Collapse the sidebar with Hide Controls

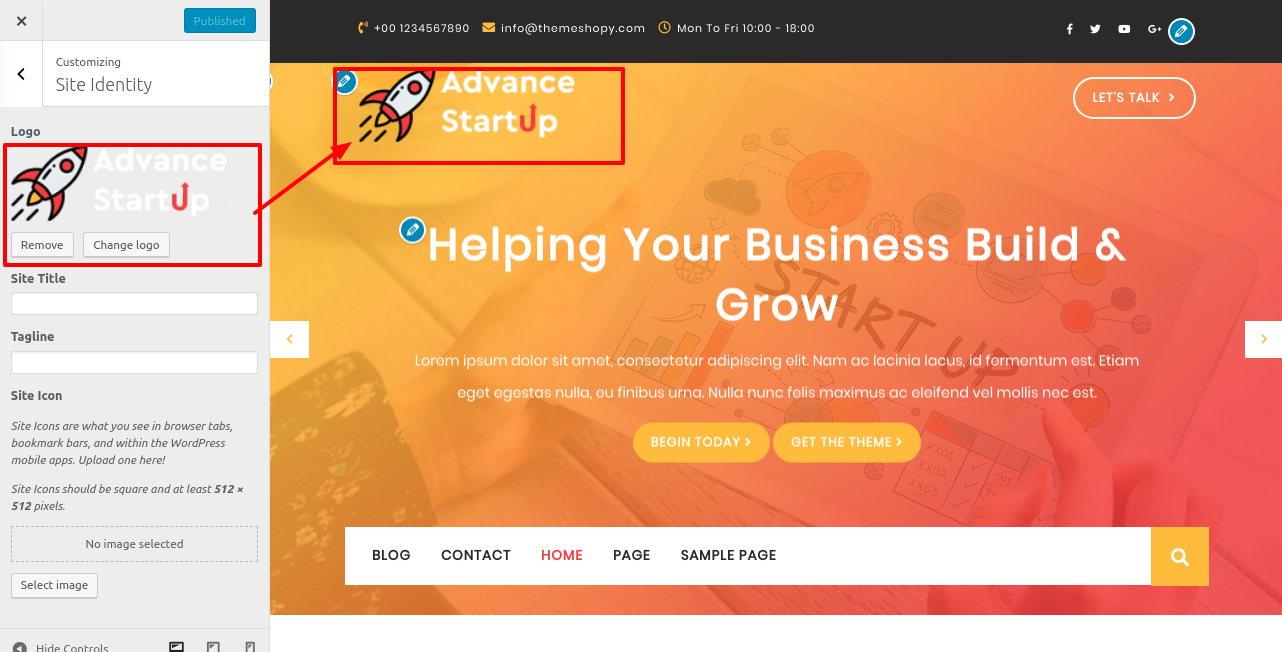(60, 647)
